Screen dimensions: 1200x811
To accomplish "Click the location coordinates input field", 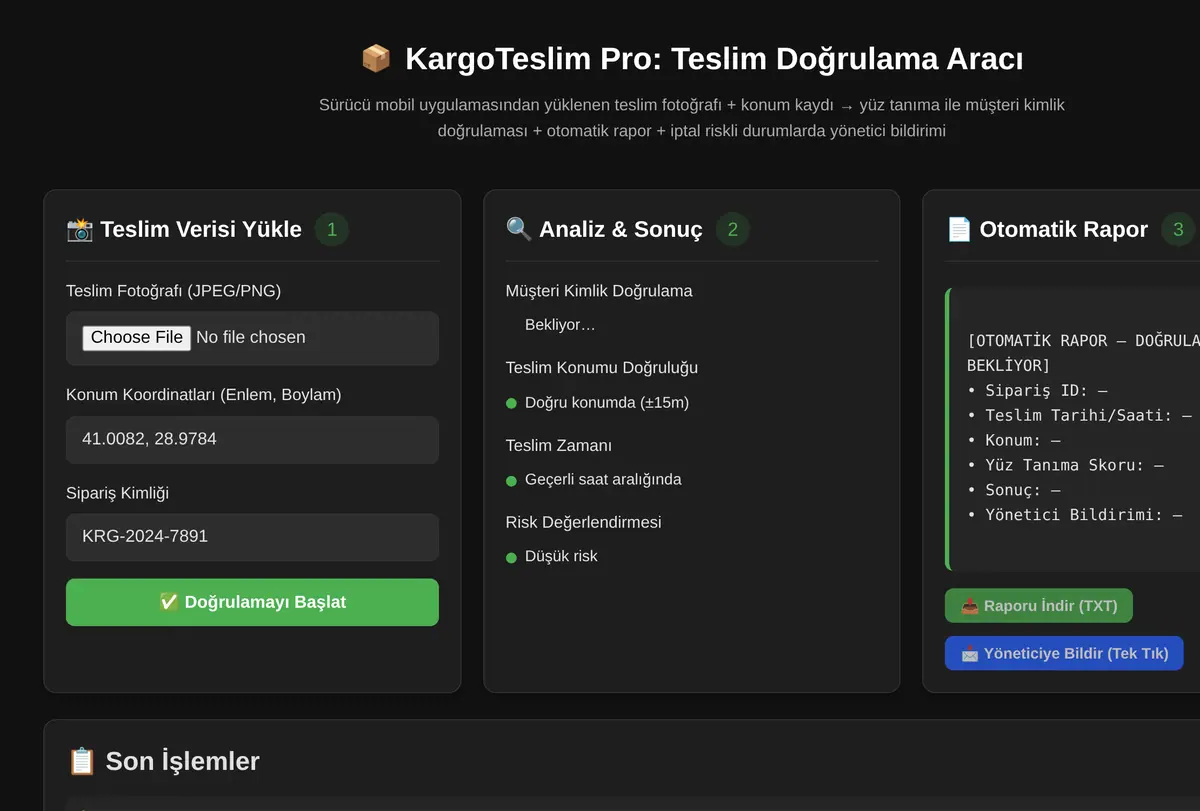I will [252, 440].
